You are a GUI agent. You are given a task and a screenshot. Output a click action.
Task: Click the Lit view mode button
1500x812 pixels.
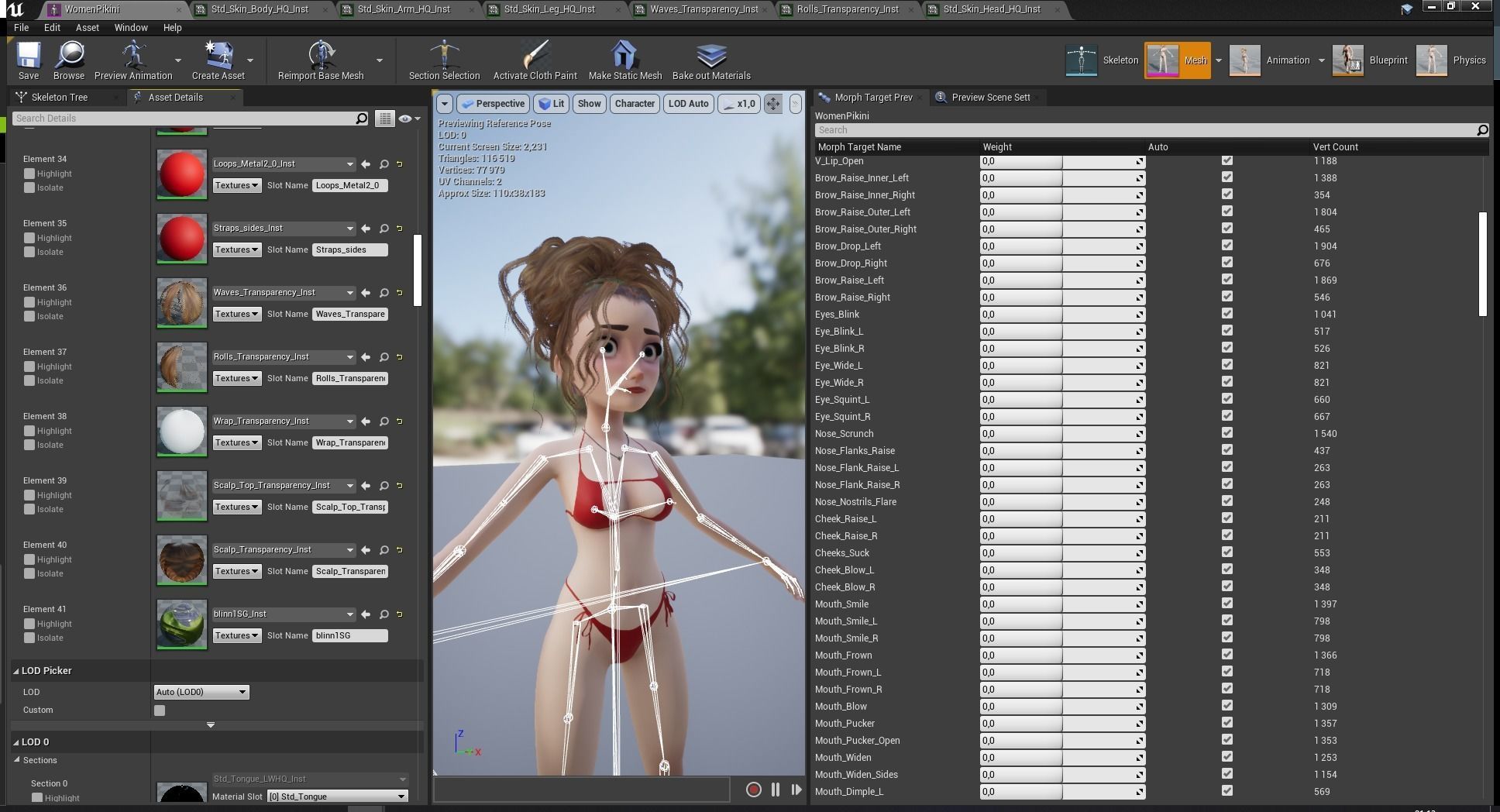click(551, 104)
